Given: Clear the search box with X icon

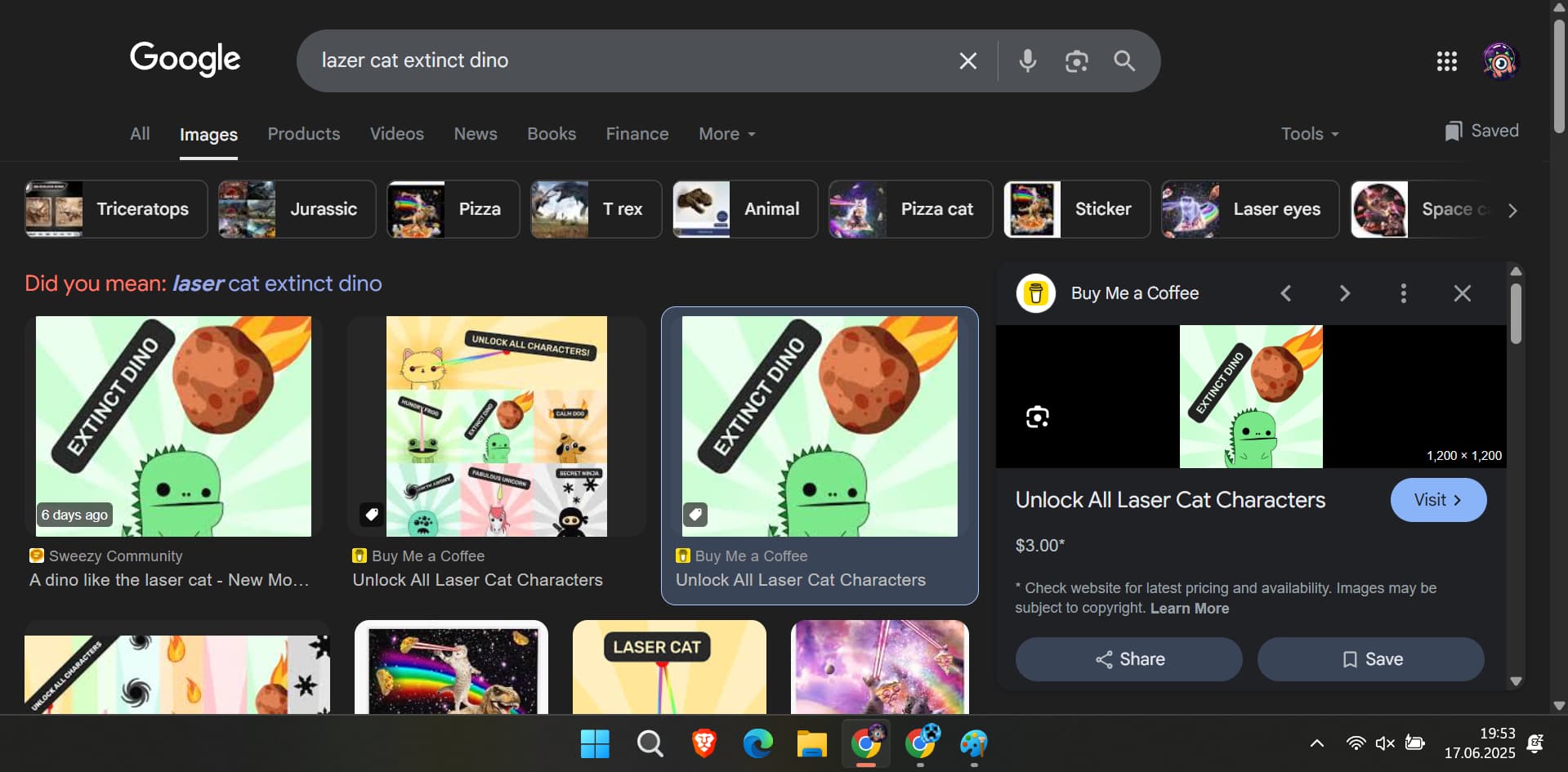Looking at the screenshot, I should pos(967,60).
